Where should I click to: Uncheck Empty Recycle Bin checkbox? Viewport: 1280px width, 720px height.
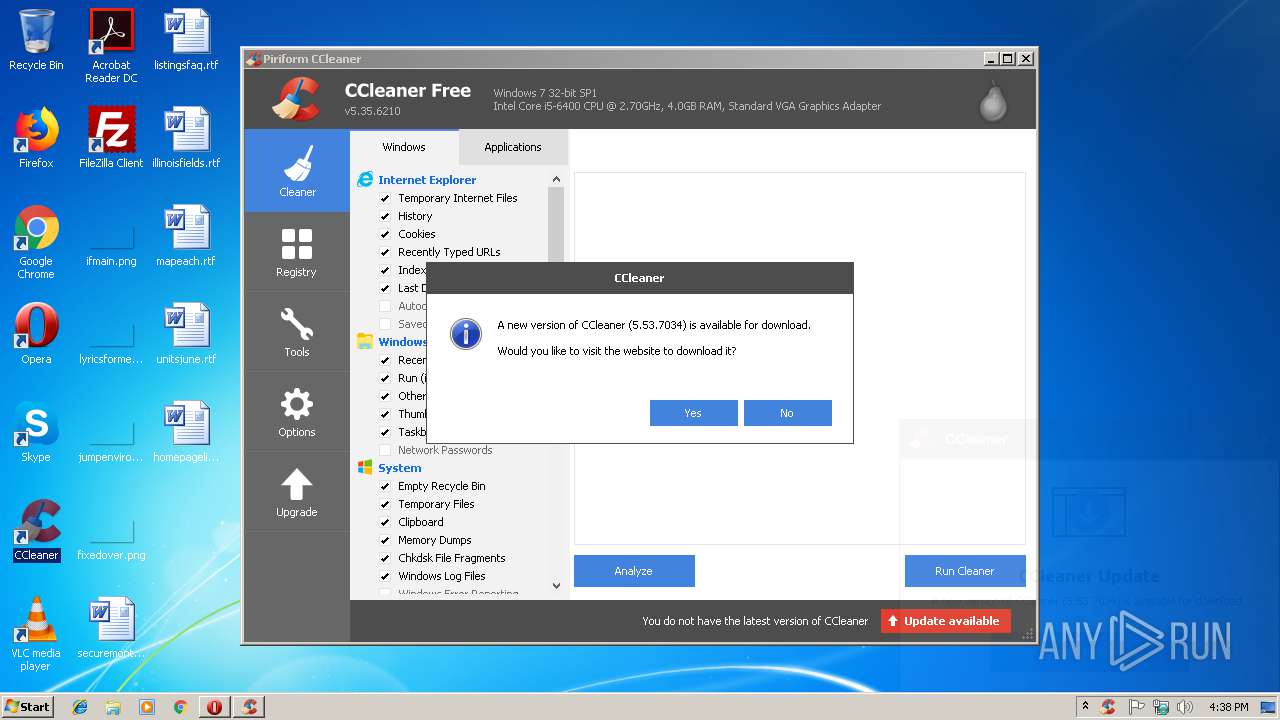click(385, 486)
